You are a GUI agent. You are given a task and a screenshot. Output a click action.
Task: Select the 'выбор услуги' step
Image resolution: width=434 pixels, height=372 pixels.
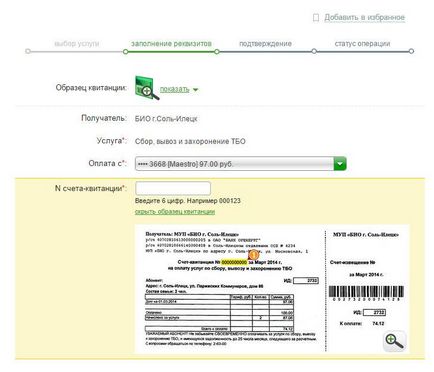point(77,44)
